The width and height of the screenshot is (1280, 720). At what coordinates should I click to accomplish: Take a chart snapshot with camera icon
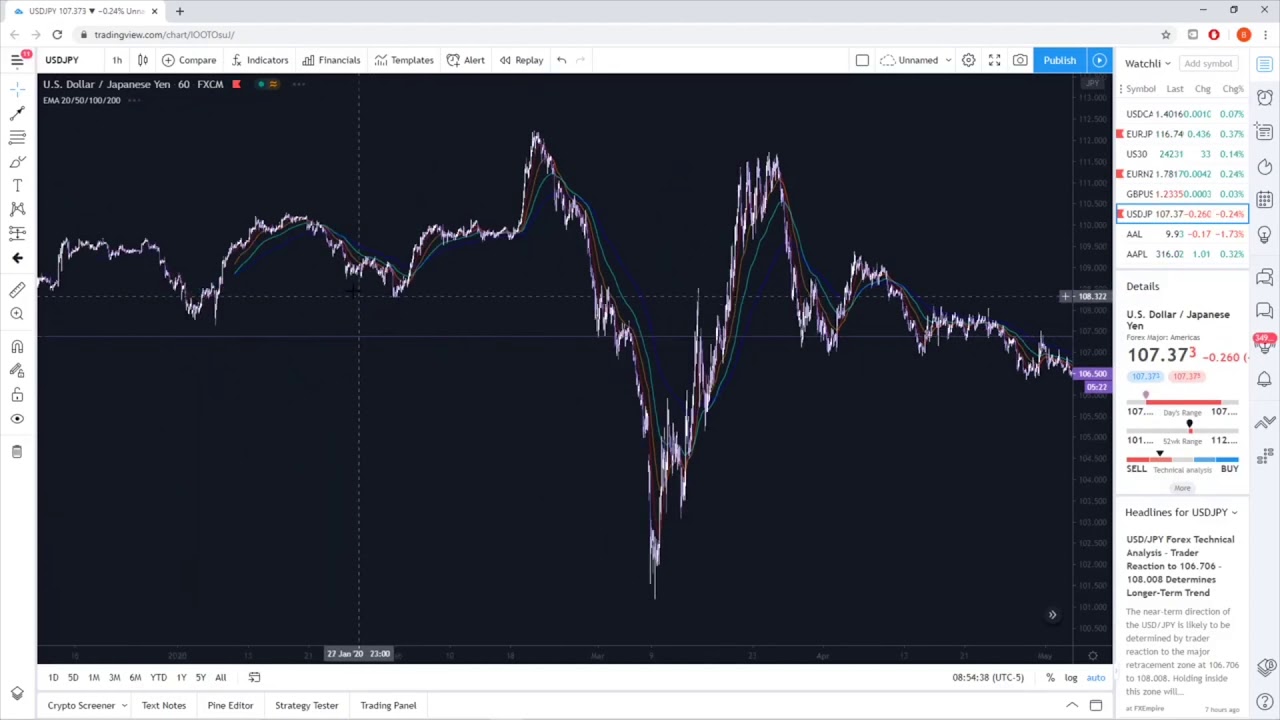tap(1020, 60)
